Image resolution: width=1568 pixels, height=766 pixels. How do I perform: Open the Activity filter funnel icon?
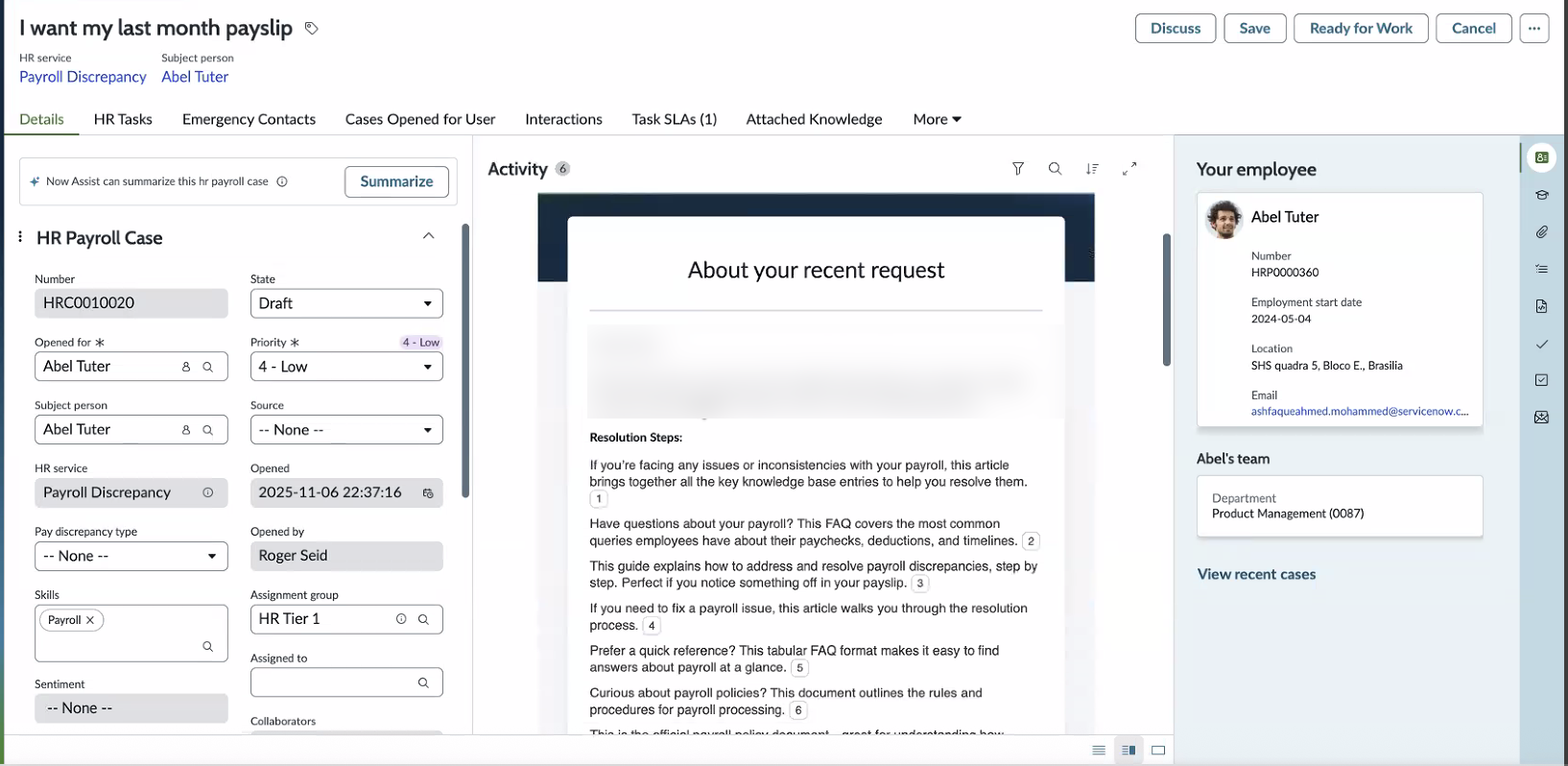pyautogui.click(x=1018, y=169)
